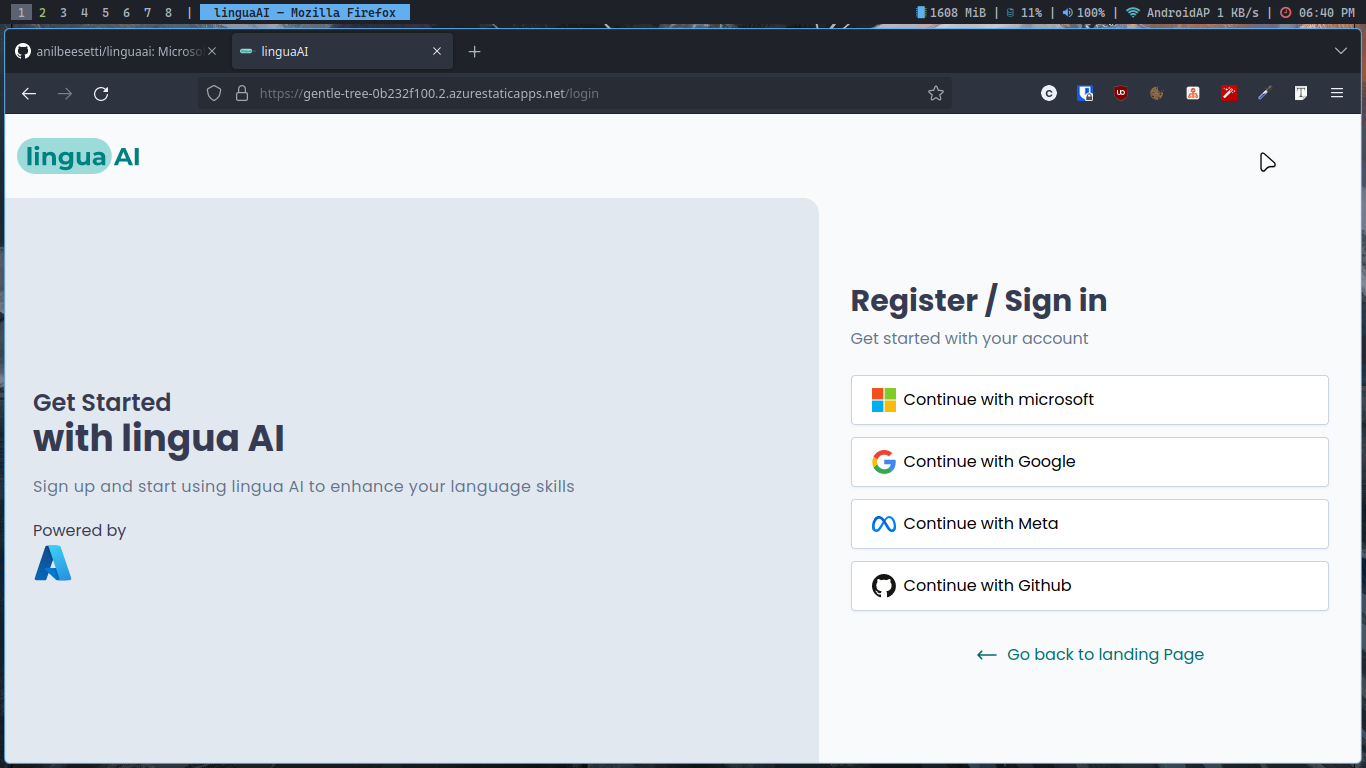Toggle the tracking protection shield
Image resolution: width=1366 pixels, height=768 pixels.
click(213, 93)
